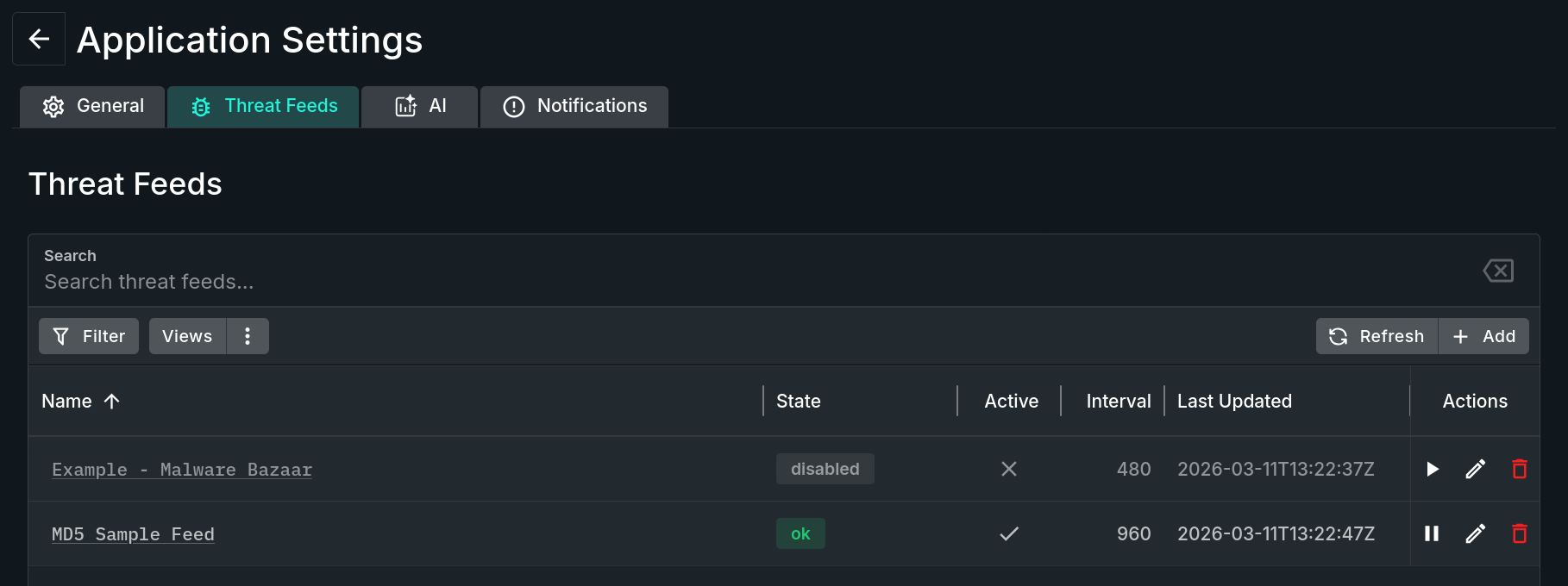Open the pencil edit icon for MD5 Sample Feed
The width and height of the screenshot is (1568, 586).
point(1475,533)
